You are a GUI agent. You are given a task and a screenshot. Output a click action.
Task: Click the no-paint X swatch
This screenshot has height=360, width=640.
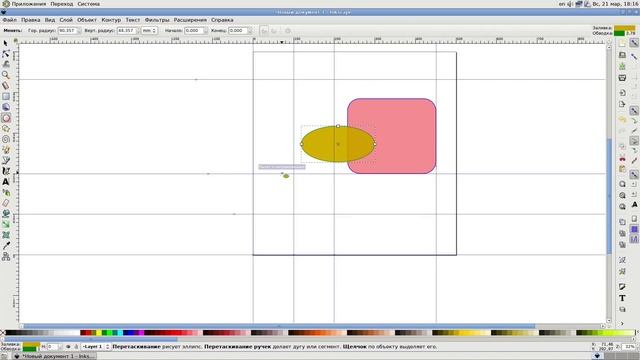tap(3, 333)
